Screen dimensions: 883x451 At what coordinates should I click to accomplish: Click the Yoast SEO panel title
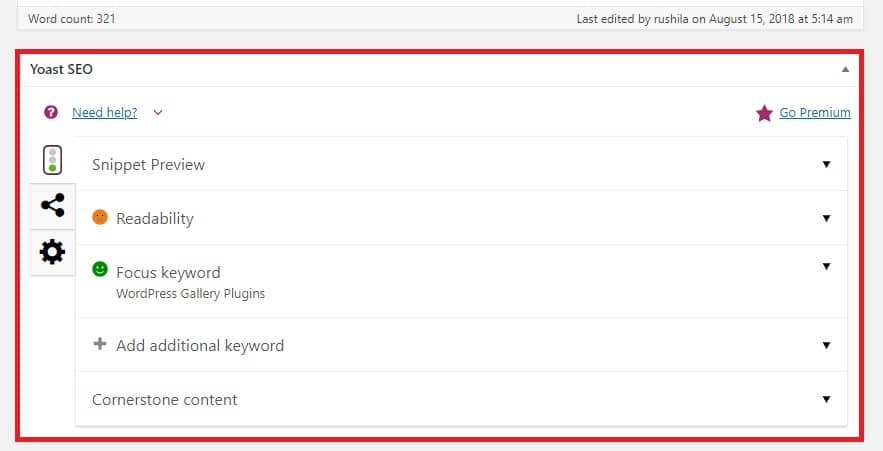click(61, 69)
